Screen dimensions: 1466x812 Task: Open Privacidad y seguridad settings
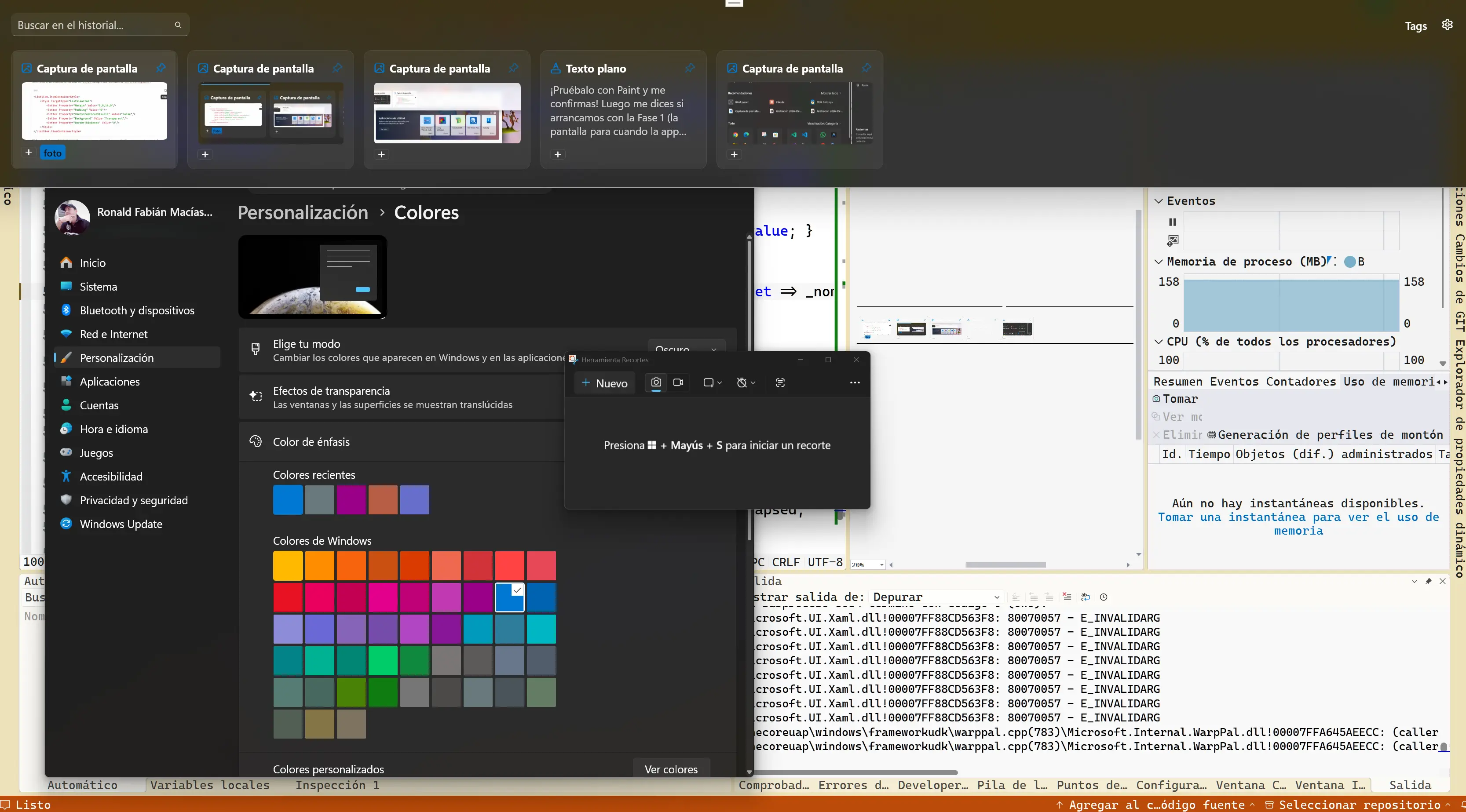point(137,500)
